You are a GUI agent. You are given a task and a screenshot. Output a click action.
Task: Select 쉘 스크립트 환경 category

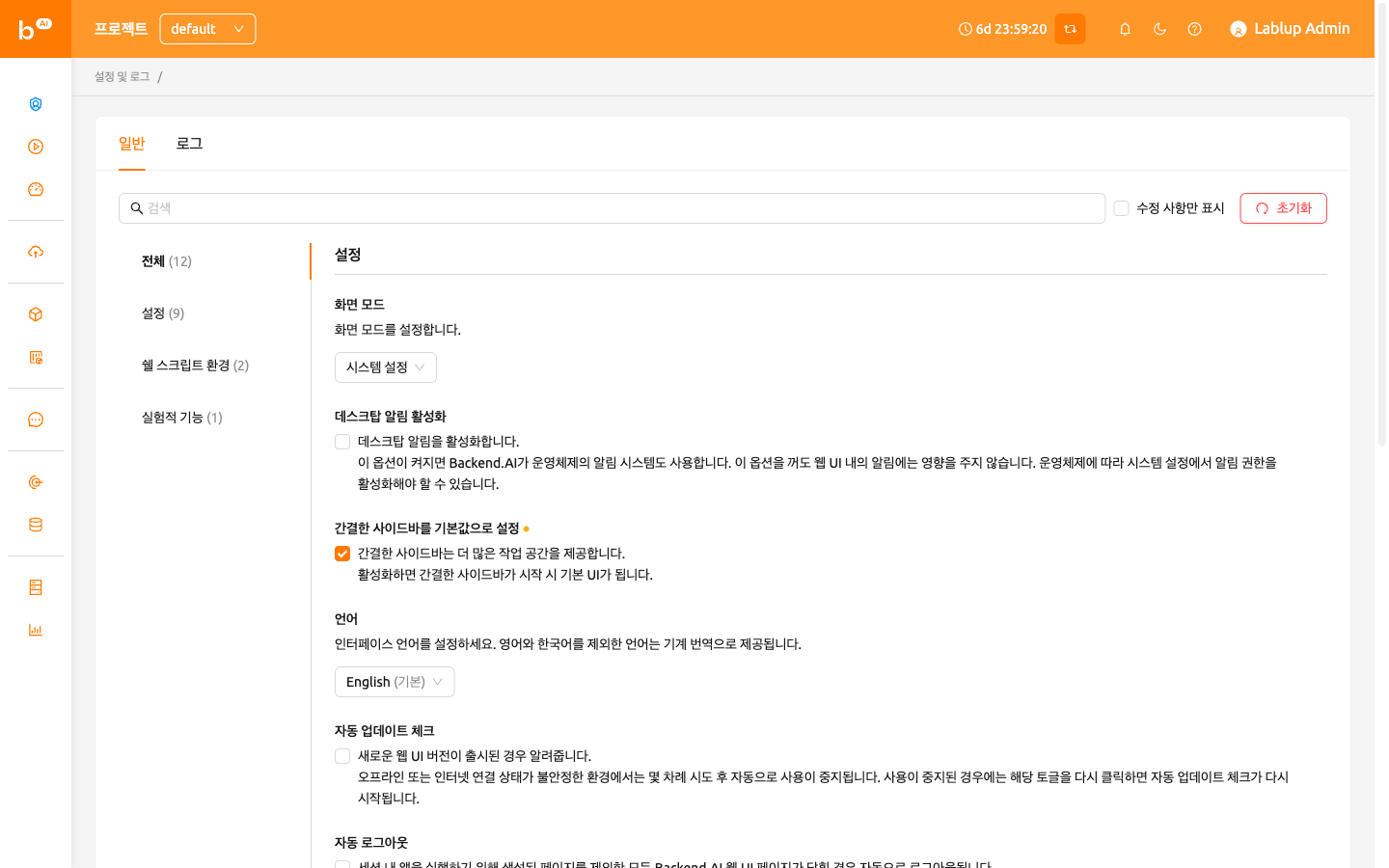(x=195, y=366)
